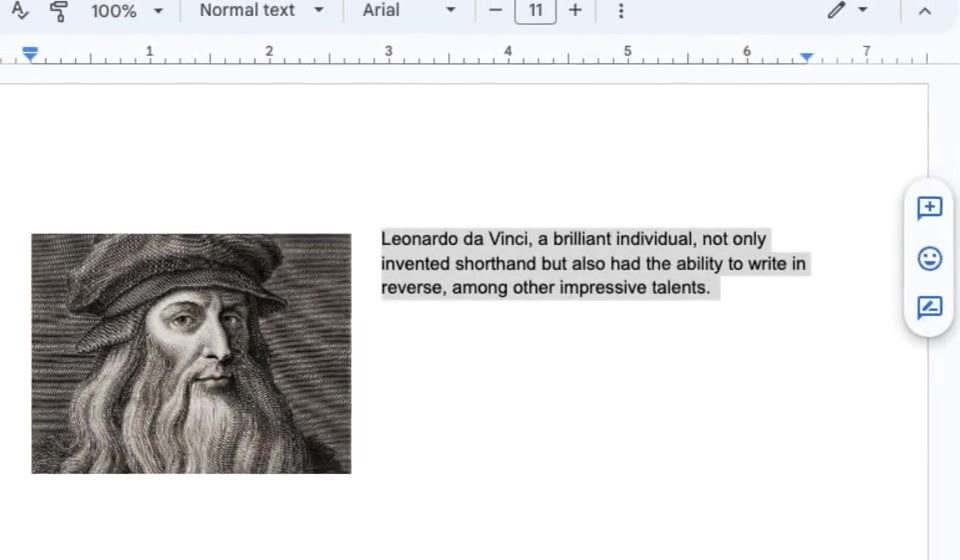Click the font size field showing 11
The height and width of the screenshot is (560, 960).
[535, 10]
